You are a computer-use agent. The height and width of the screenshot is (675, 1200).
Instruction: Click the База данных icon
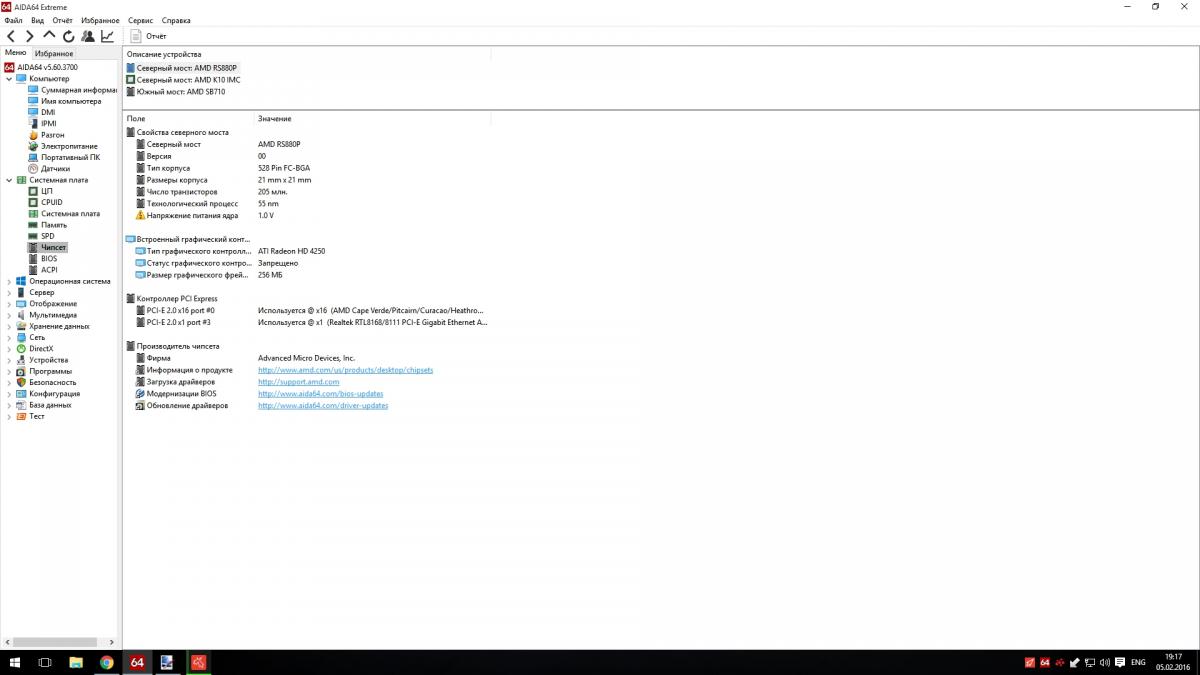(21, 405)
